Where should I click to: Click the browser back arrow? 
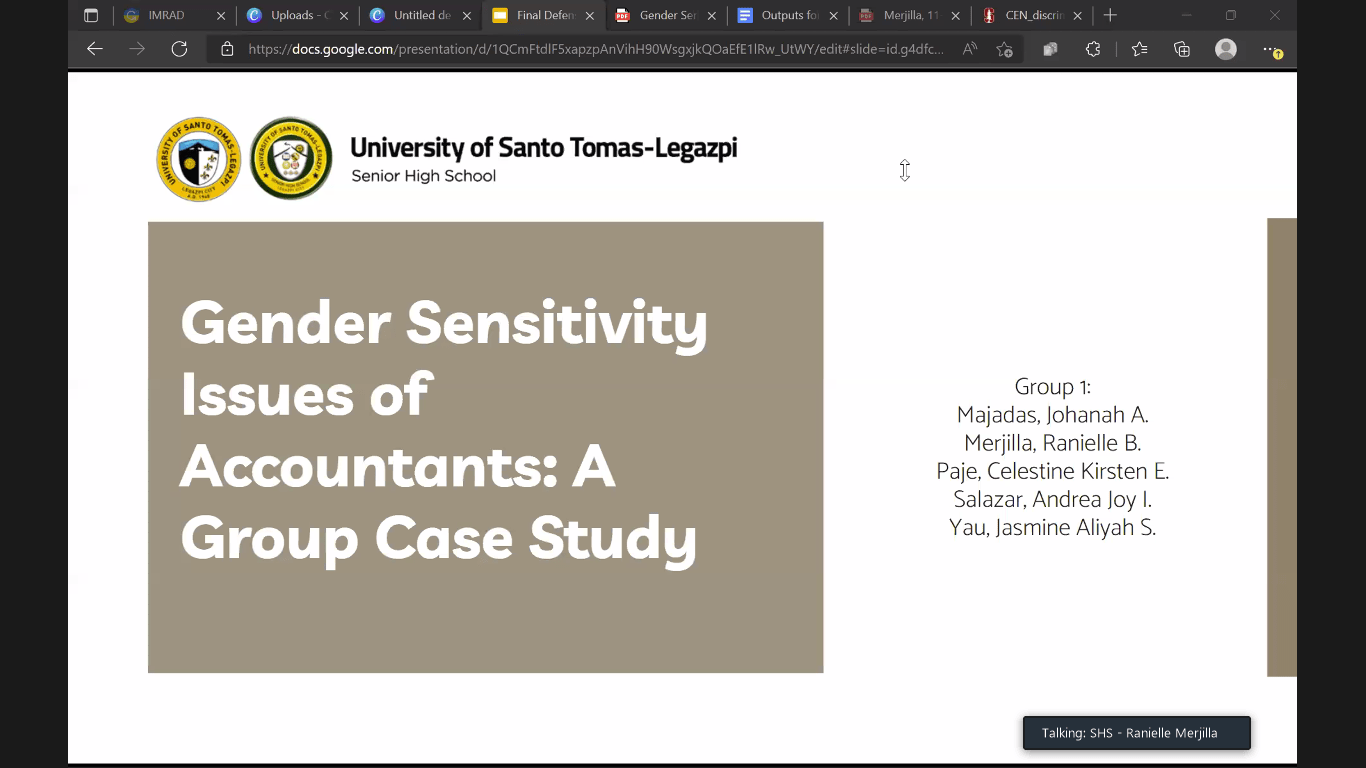click(95, 49)
